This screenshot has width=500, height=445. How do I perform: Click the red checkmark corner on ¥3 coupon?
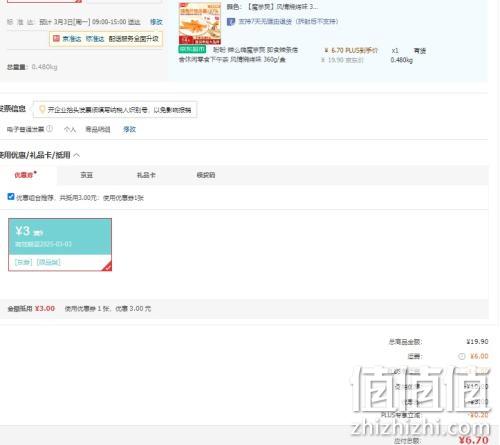107,266
